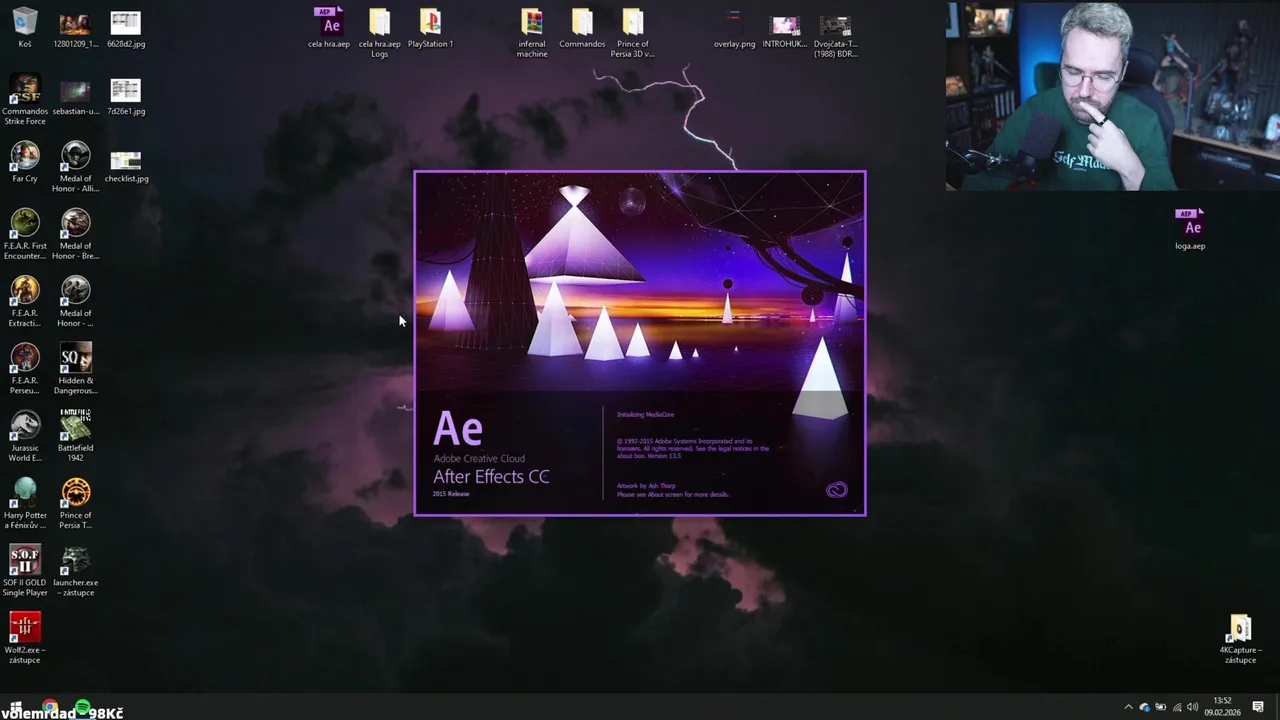Show hidden system tray icons

pos(1129,707)
